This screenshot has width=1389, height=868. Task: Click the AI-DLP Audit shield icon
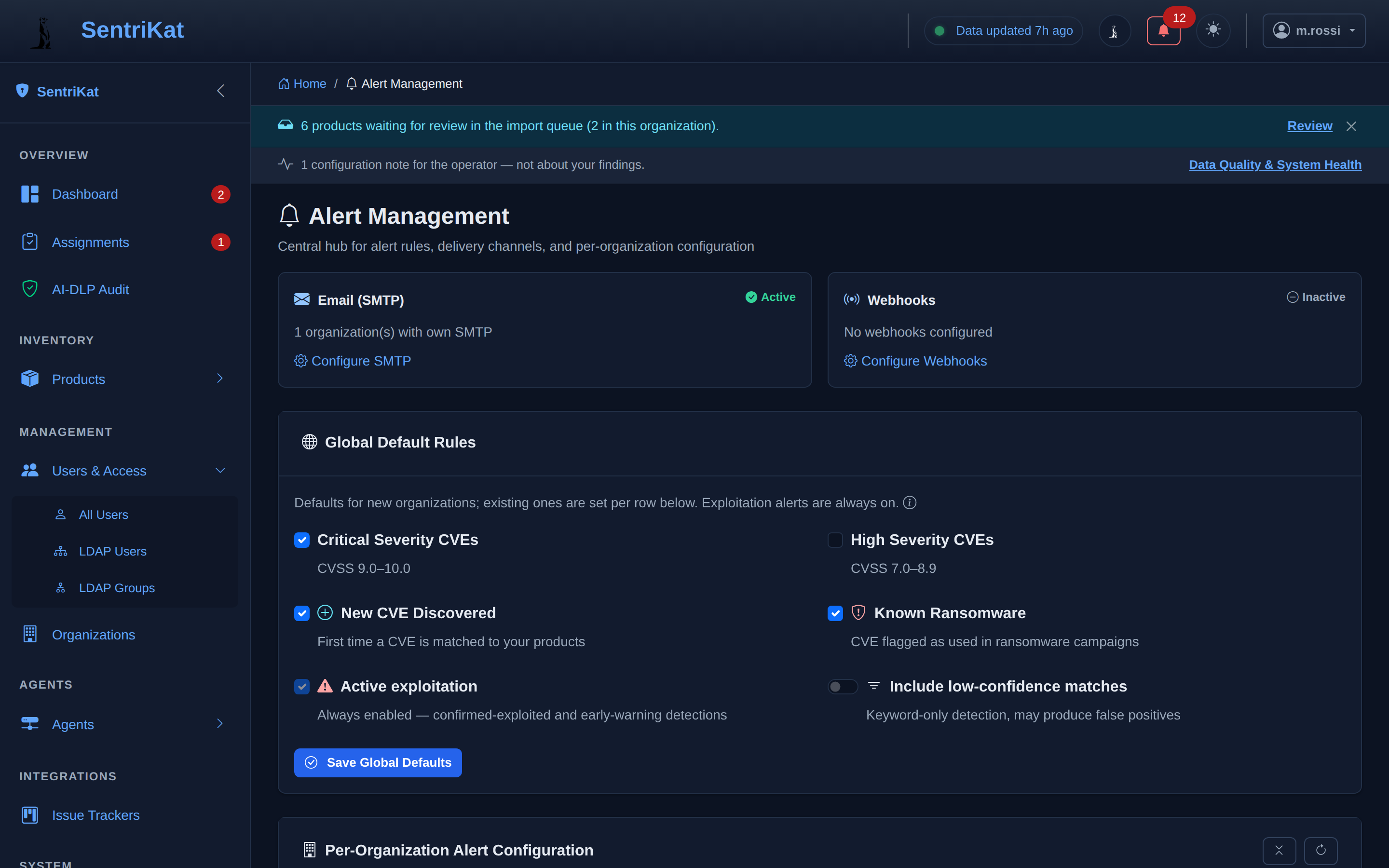click(x=30, y=289)
